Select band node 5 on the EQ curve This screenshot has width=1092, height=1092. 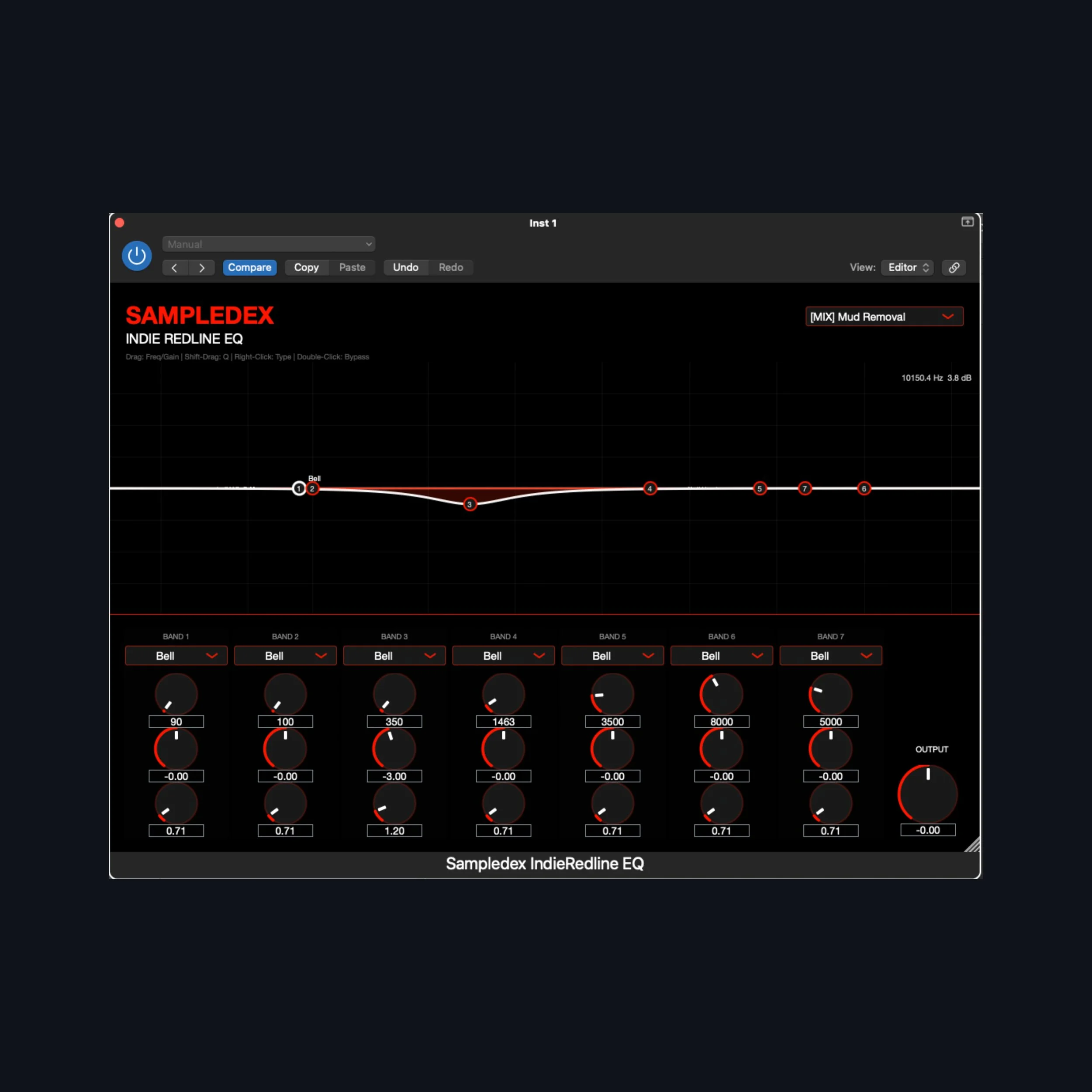[x=760, y=488]
